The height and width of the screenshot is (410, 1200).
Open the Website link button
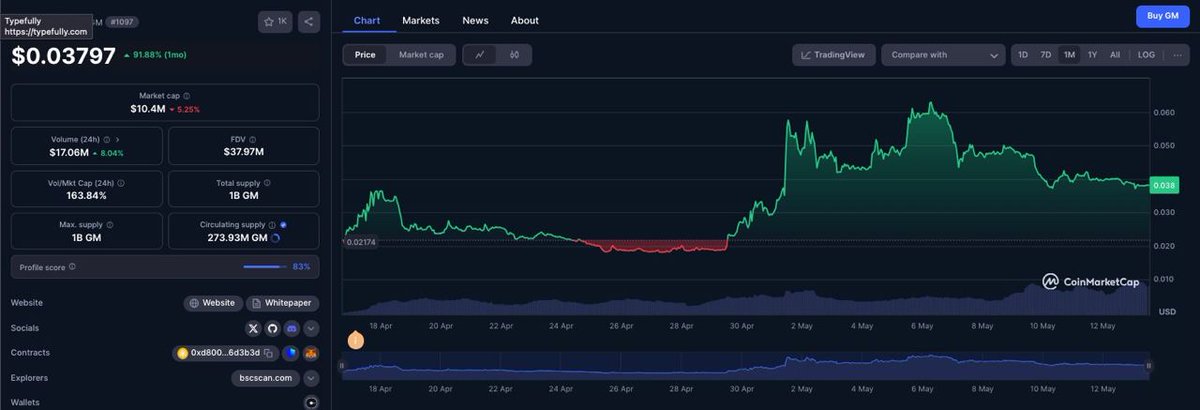pyautogui.click(x=213, y=303)
